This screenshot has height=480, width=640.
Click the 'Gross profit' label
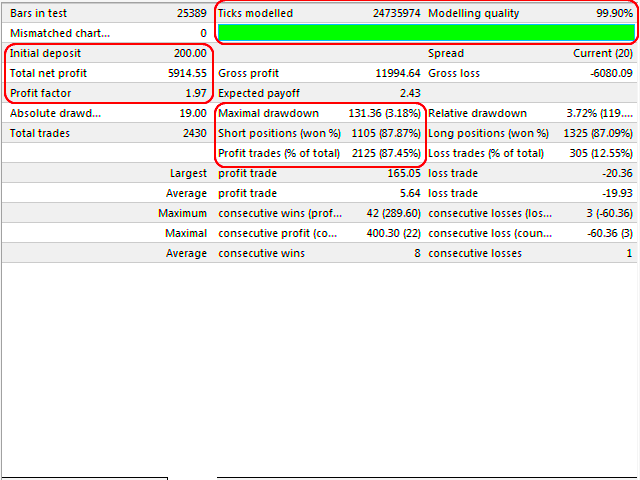pyautogui.click(x=248, y=73)
